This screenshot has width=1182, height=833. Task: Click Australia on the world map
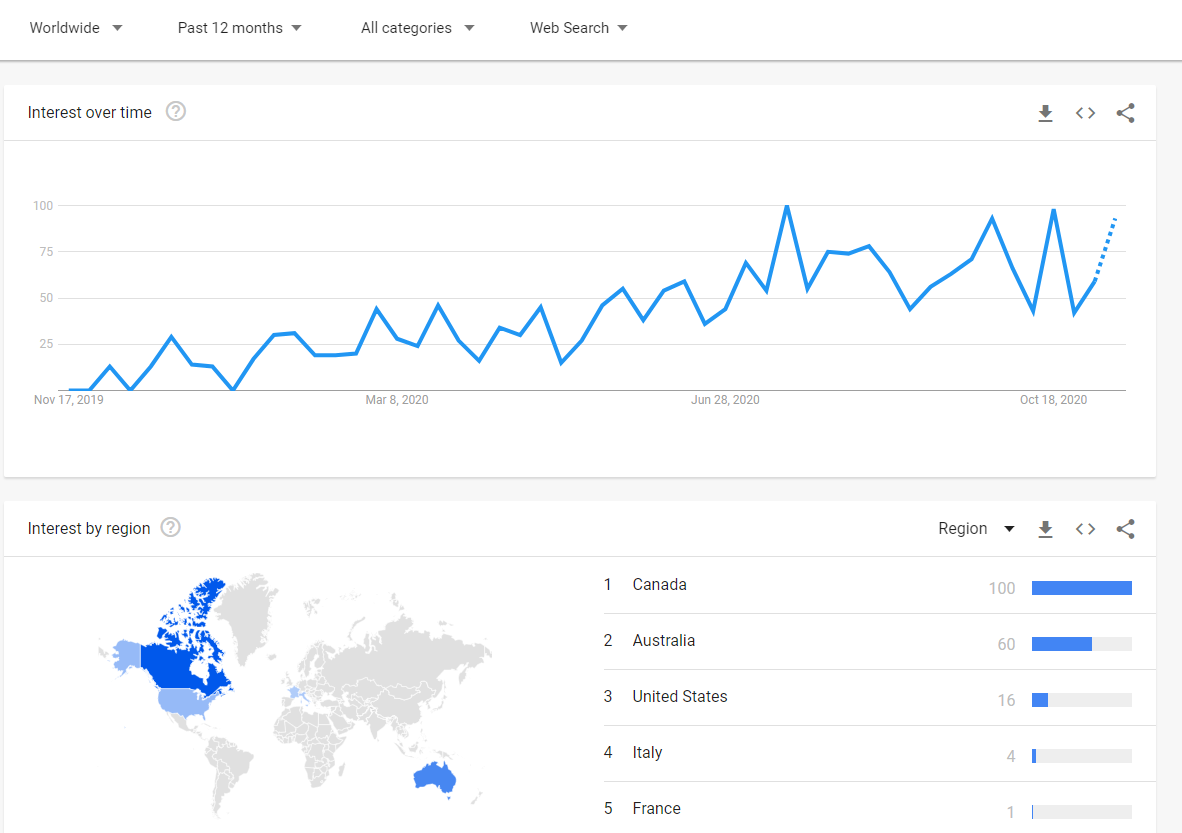pyautogui.click(x=435, y=778)
